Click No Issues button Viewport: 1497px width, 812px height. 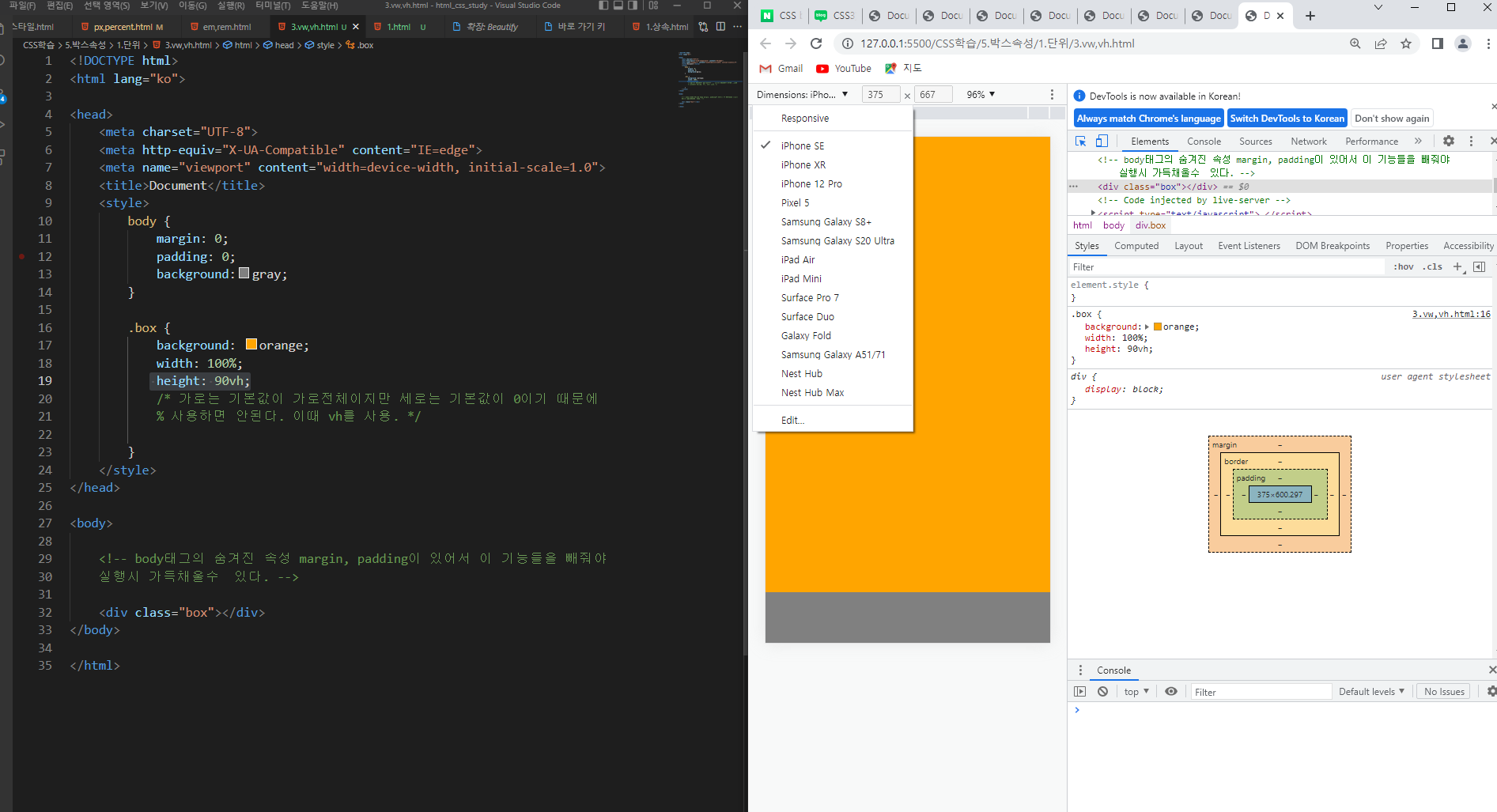[1444, 692]
